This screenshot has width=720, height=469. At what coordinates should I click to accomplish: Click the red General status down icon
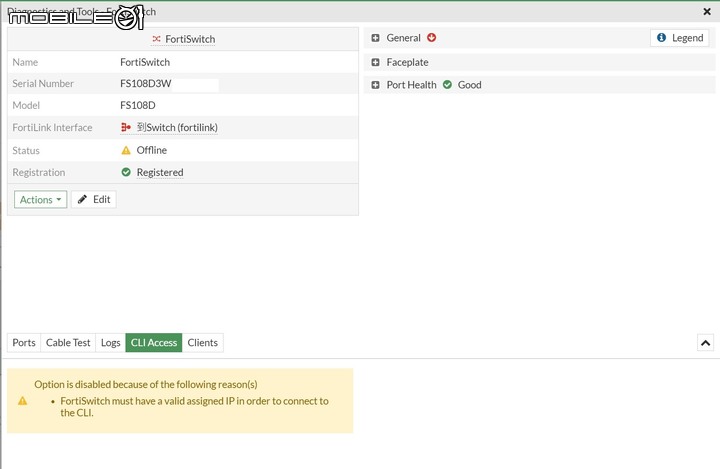click(432, 38)
